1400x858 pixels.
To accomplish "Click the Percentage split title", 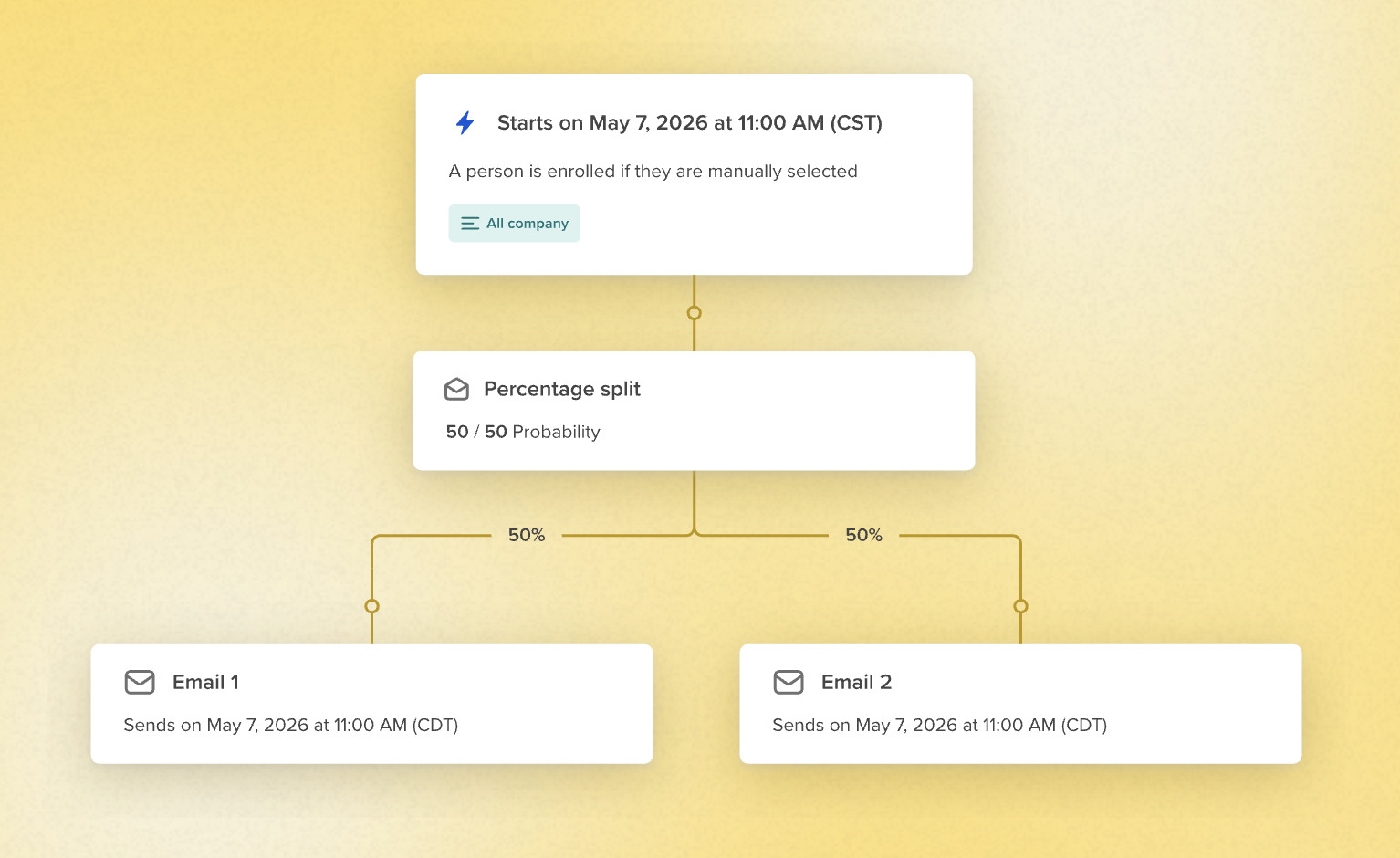I will point(562,390).
